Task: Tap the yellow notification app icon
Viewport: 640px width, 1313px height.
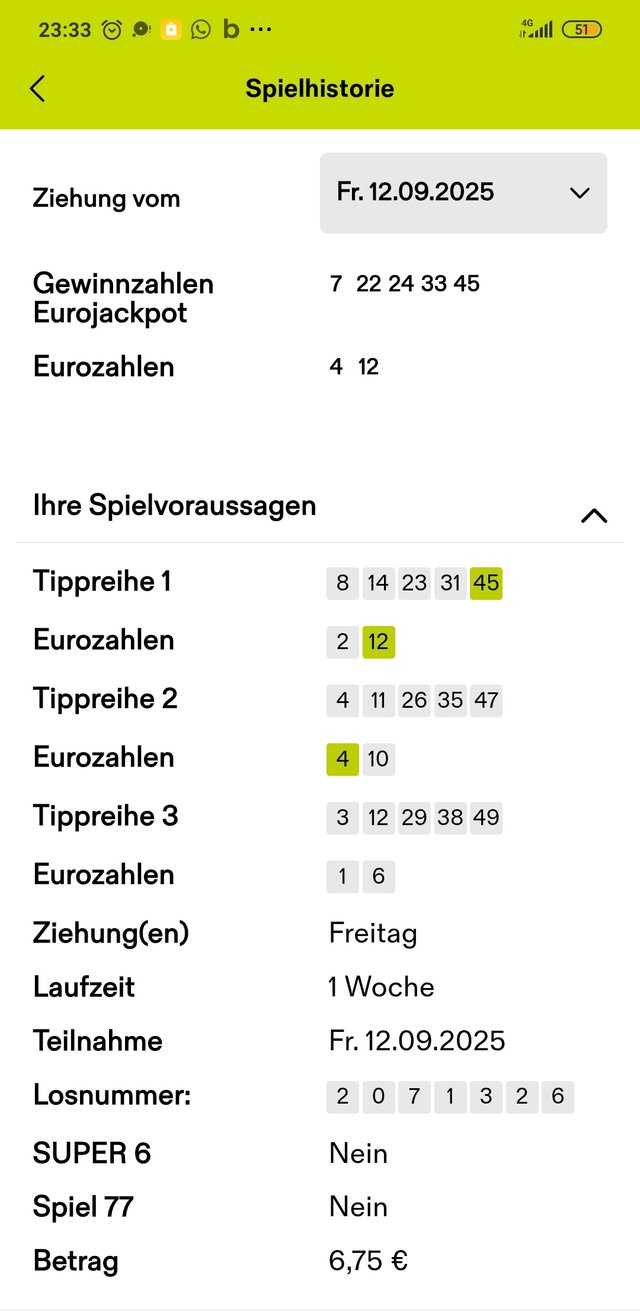Action: (171, 29)
